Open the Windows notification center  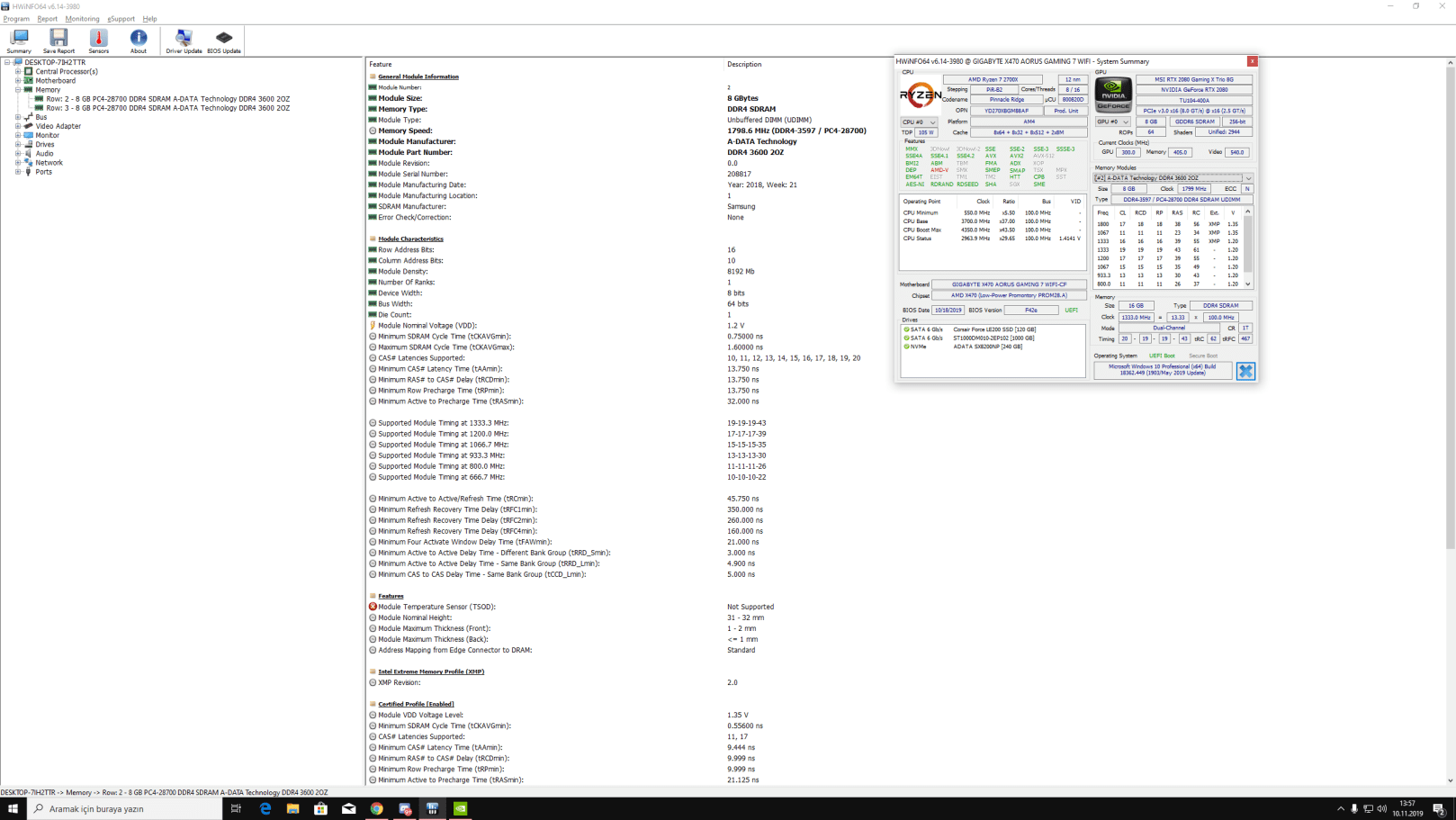[x=1438, y=808]
